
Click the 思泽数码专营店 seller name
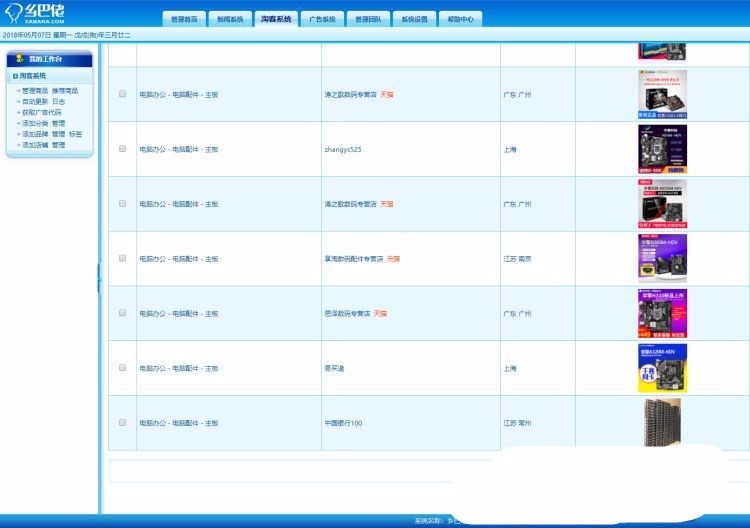click(x=348, y=314)
